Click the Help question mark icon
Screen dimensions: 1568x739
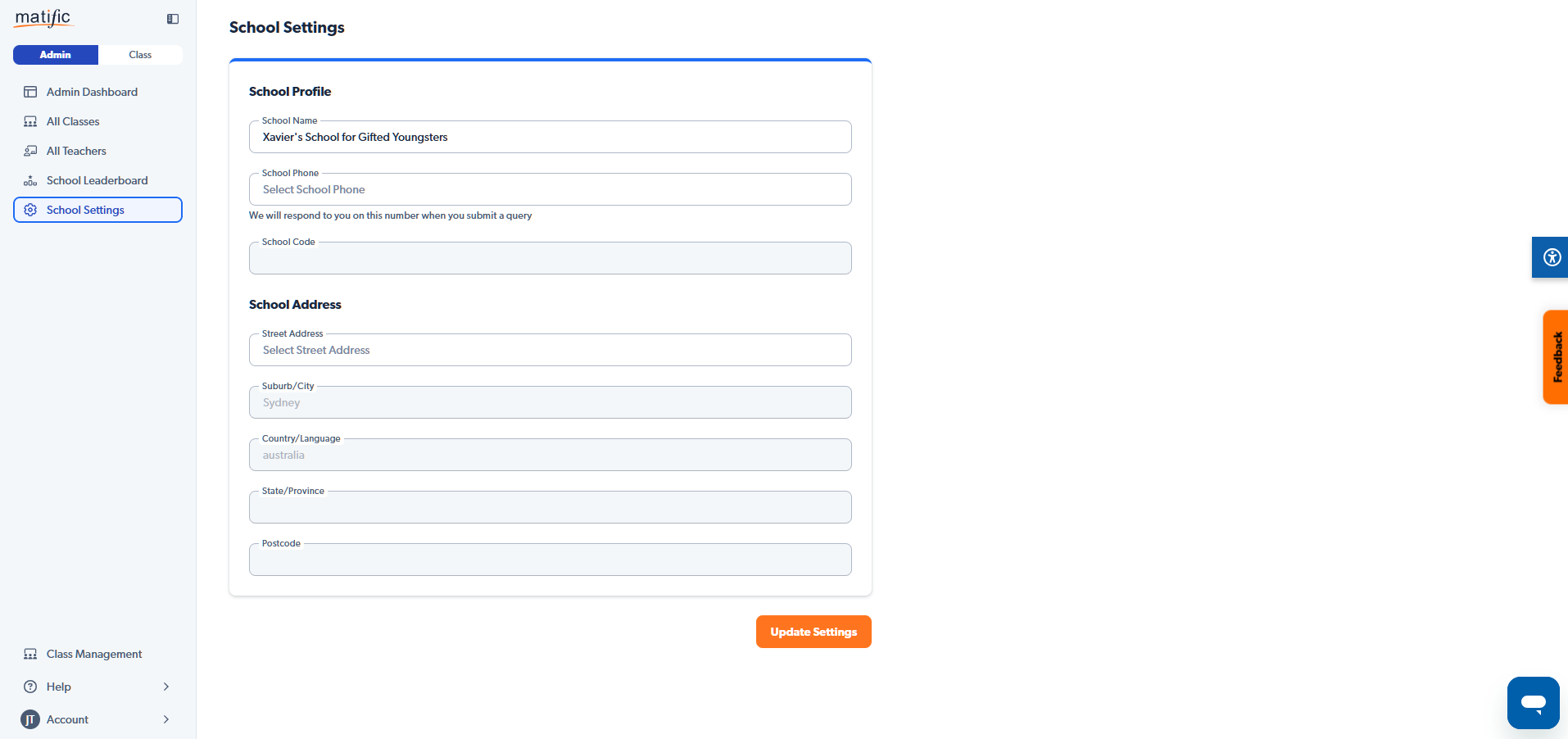click(x=30, y=687)
